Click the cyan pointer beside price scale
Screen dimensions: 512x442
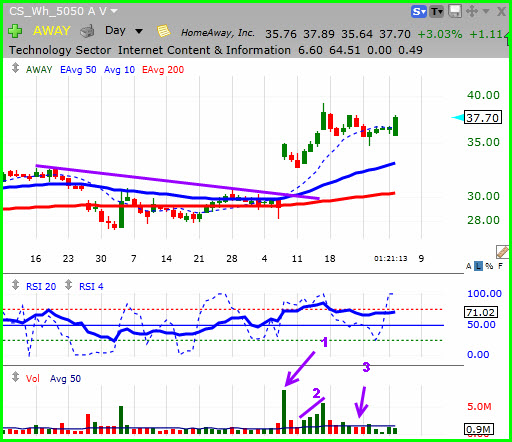tap(457, 118)
